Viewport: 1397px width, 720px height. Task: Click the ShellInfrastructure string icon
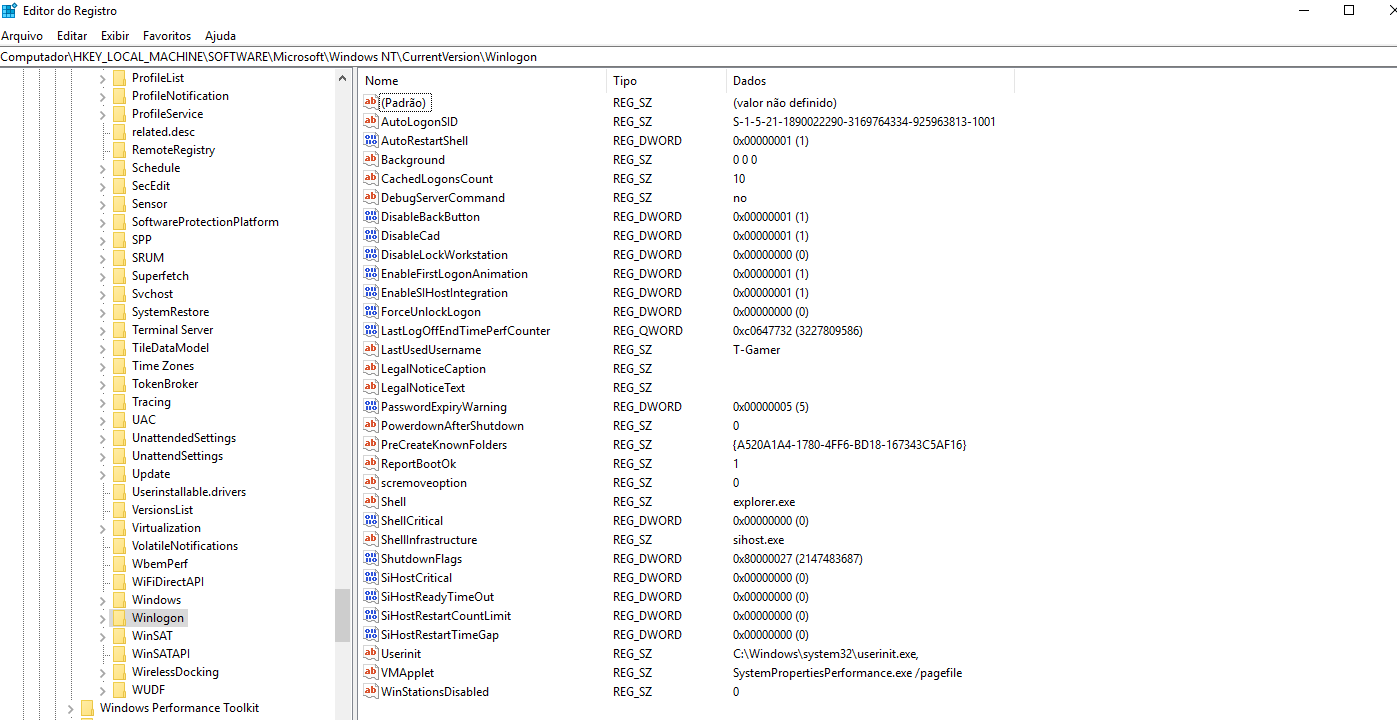tap(371, 539)
